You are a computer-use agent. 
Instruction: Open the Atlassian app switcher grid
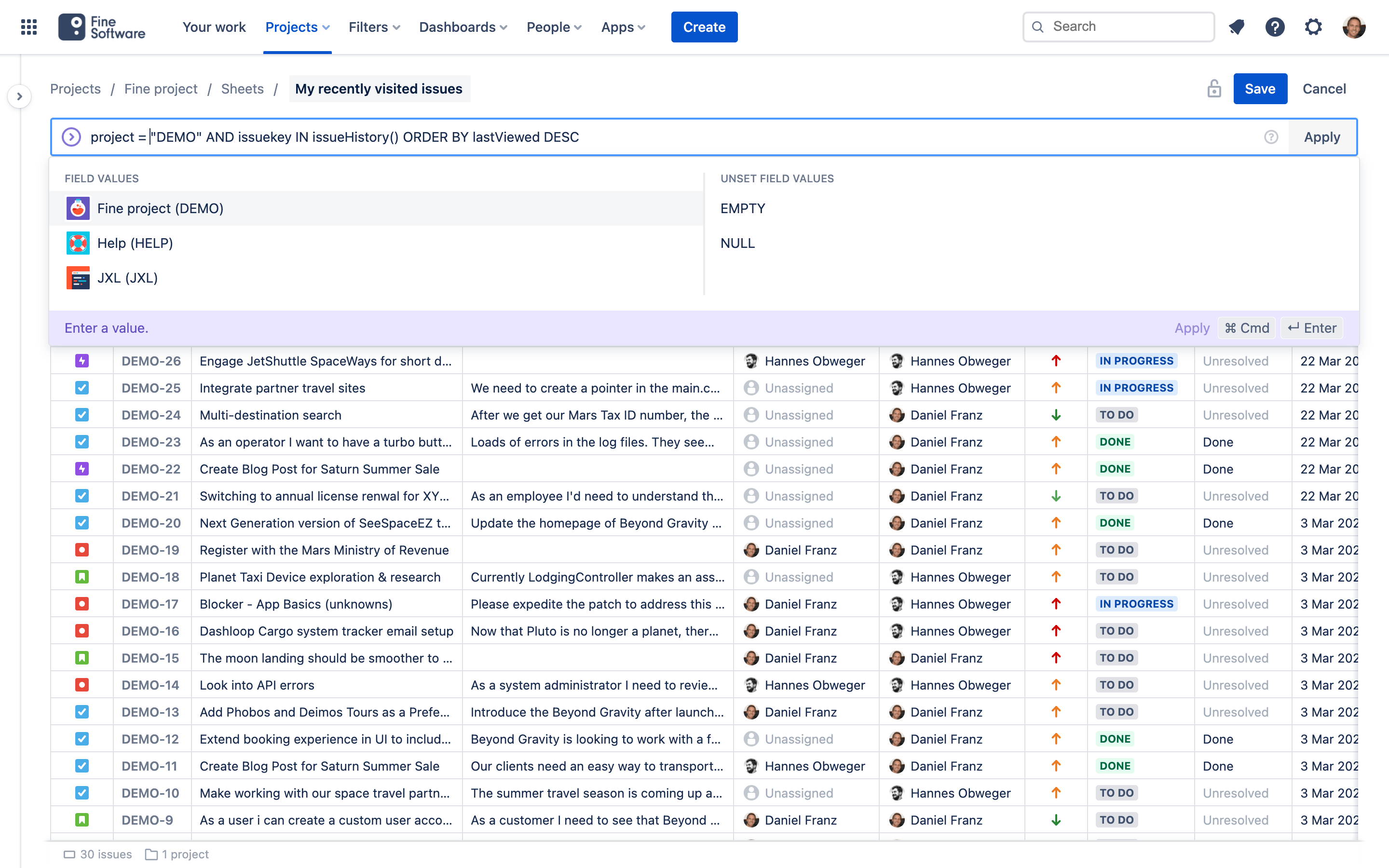(28, 27)
